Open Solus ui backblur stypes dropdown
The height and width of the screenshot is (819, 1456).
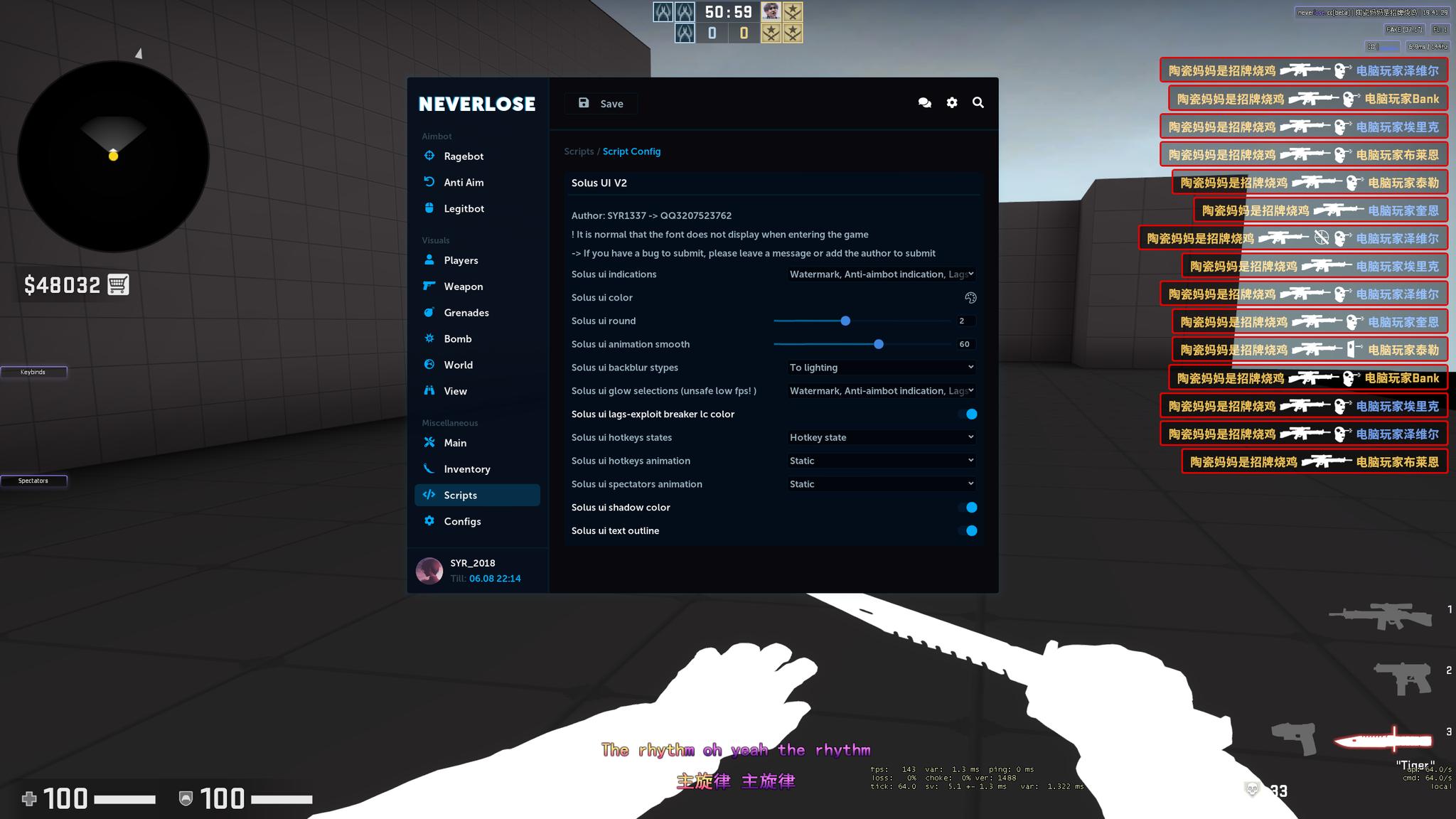pos(879,367)
